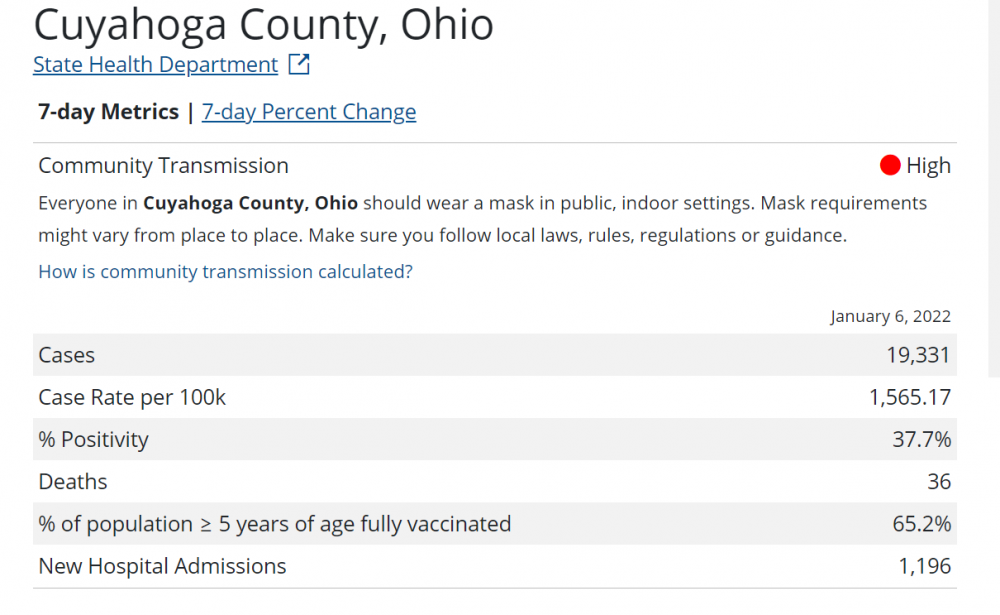Select the 37.7% positivity value
The height and width of the screenshot is (615, 1000).
click(x=921, y=440)
